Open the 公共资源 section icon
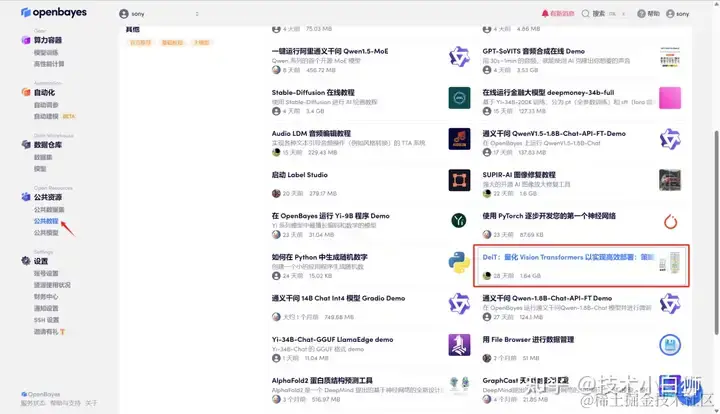This screenshot has width=720, height=414. point(26,197)
